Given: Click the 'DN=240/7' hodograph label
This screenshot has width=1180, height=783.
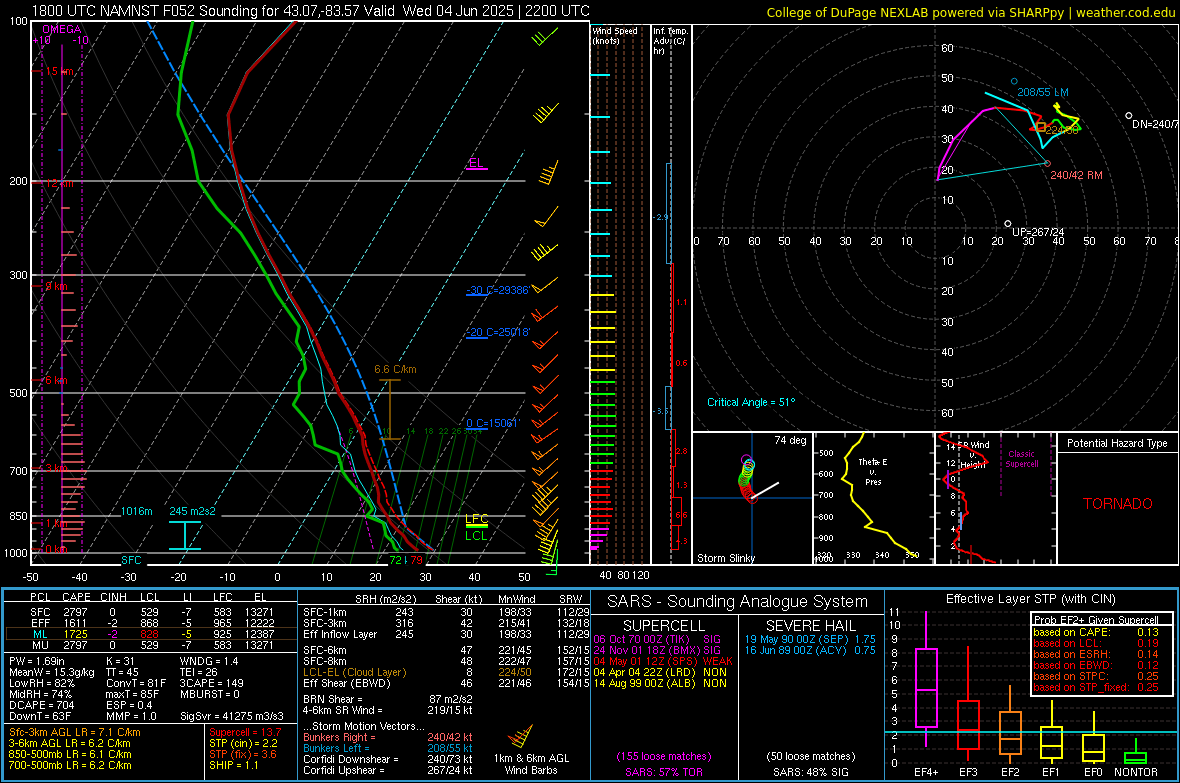Looking at the screenshot, I should click(x=1155, y=124).
